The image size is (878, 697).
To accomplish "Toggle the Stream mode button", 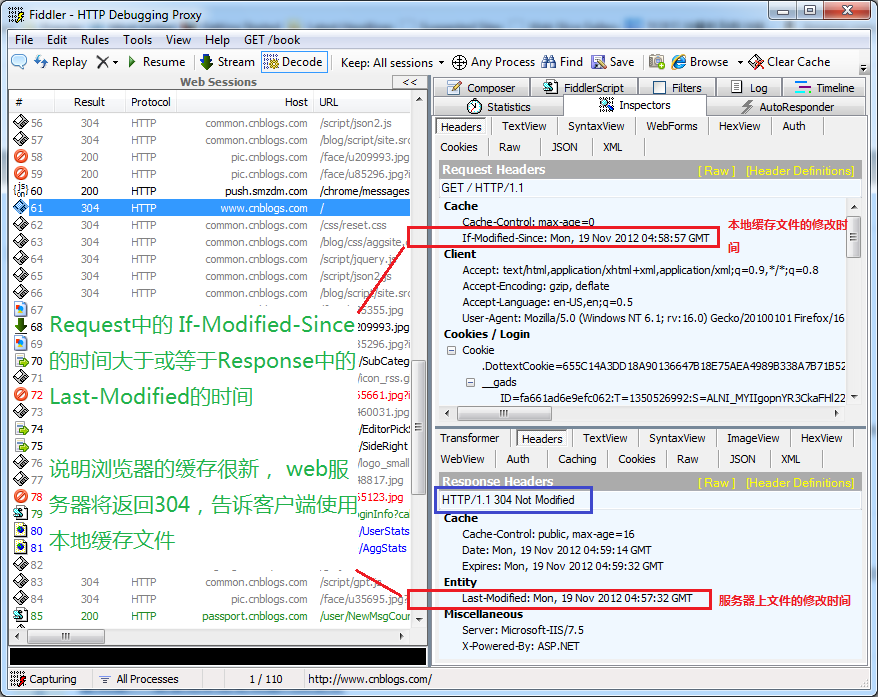I will click(x=226, y=62).
